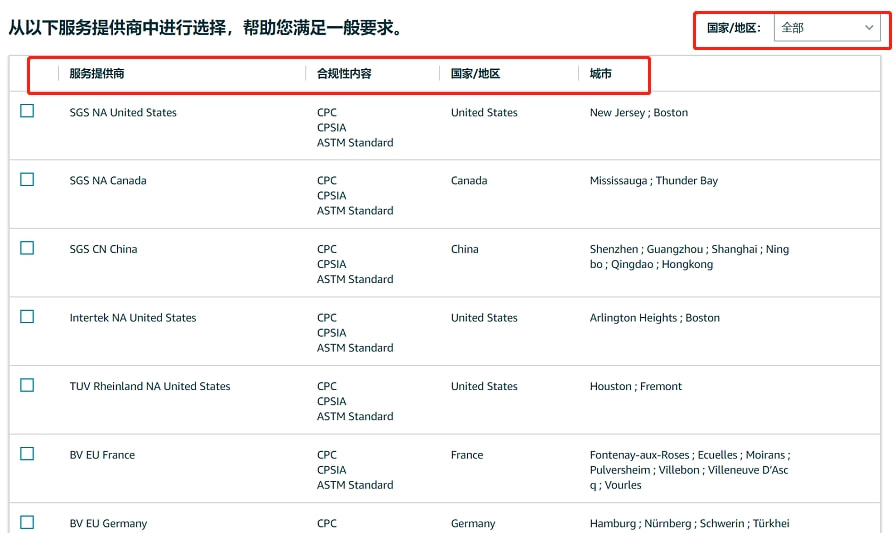Click the 合规性内容 column header
Image resolution: width=896 pixels, height=533 pixels.
(344, 74)
